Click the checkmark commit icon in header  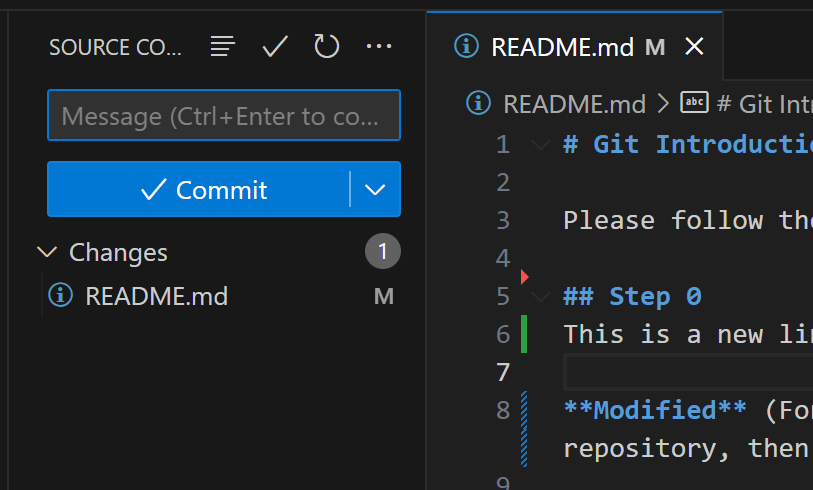tap(275, 46)
